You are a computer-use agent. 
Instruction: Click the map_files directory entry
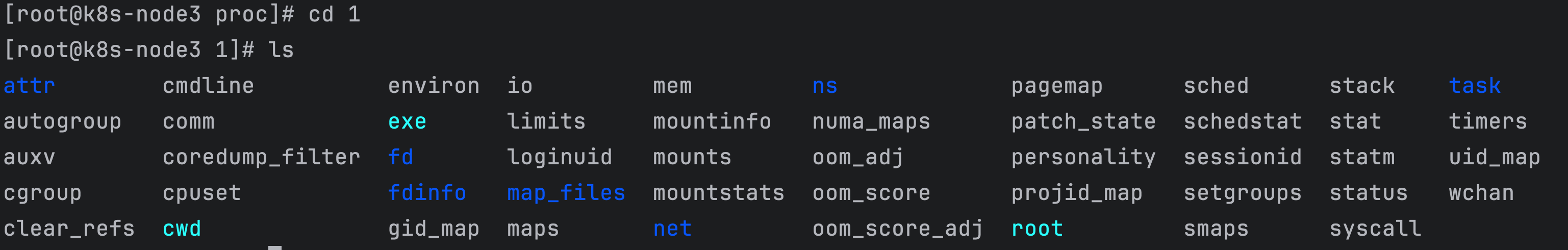(x=566, y=193)
